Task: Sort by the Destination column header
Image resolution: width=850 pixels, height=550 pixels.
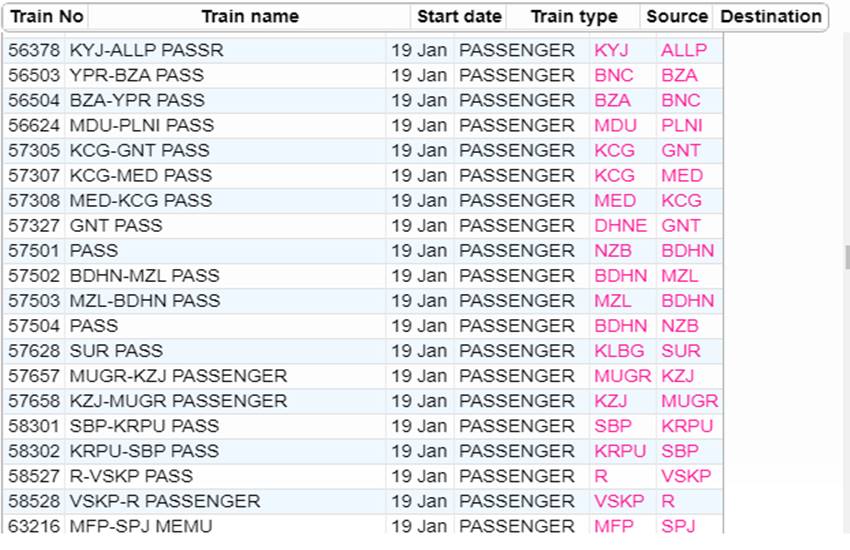Action: pos(770,17)
